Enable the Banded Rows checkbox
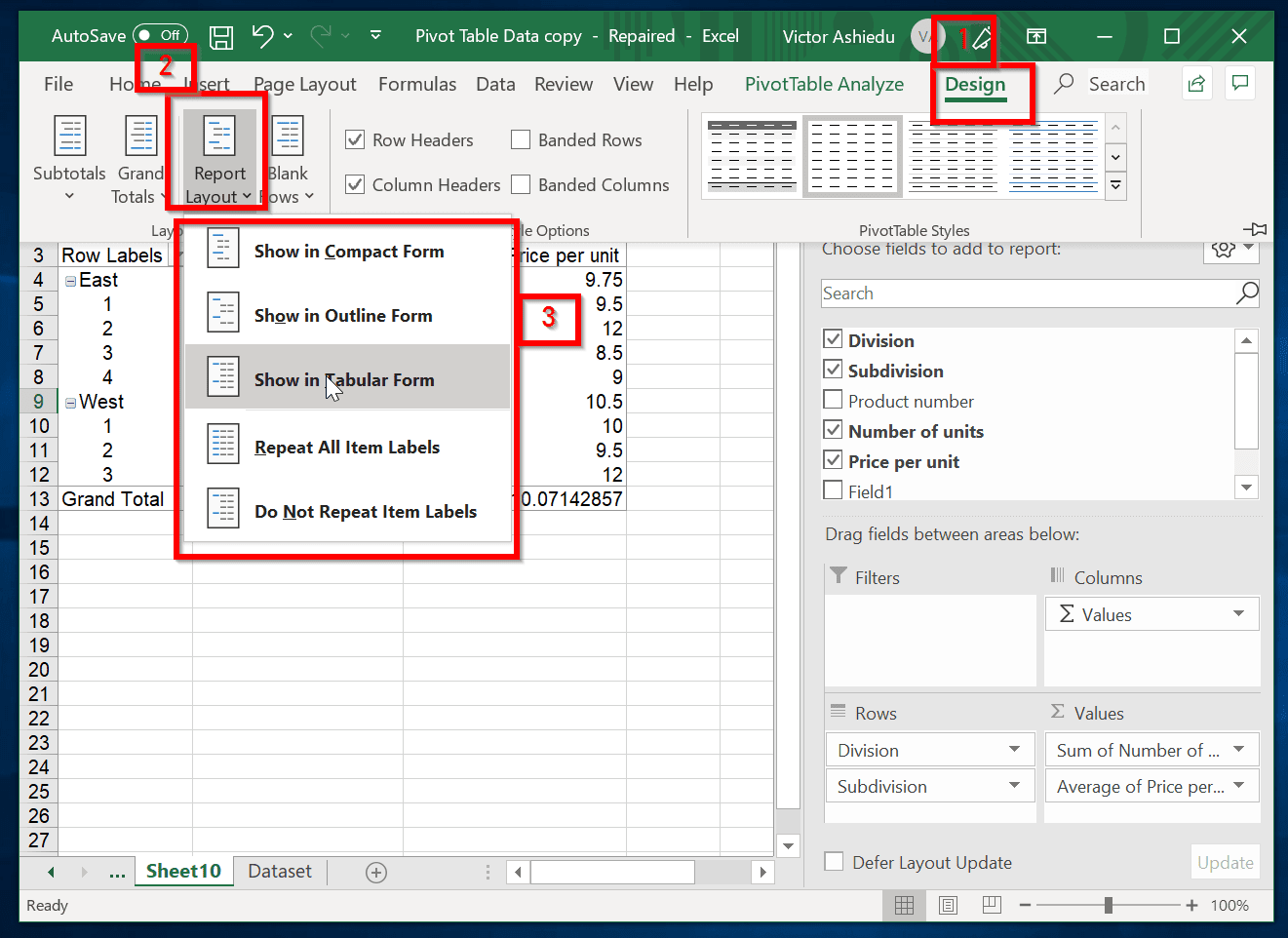 pos(519,139)
